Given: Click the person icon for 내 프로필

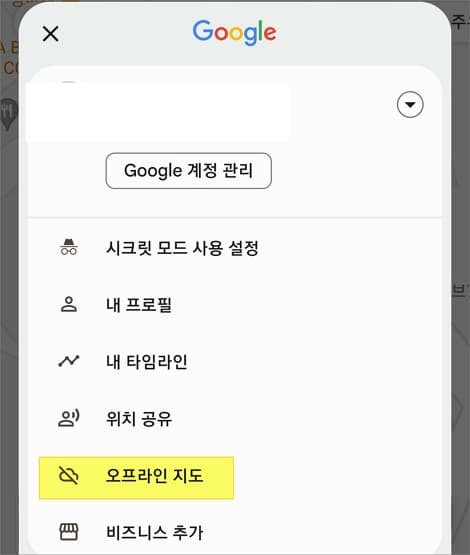Looking at the screenshot, I should [69, 304].
